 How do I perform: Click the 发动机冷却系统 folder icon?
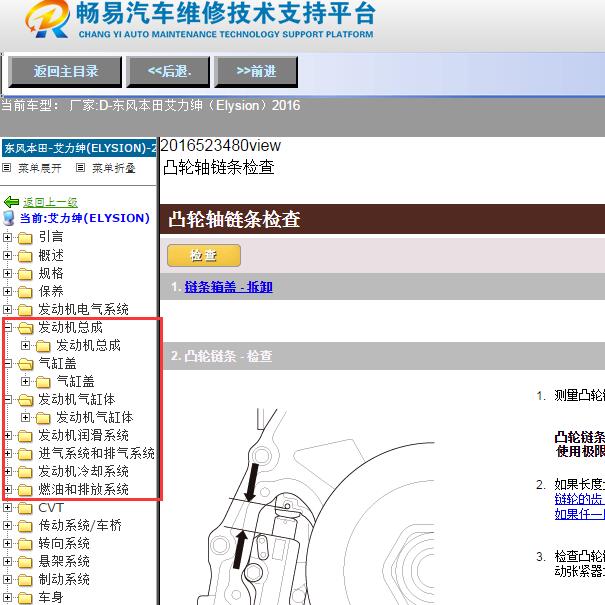click(25, 472)
